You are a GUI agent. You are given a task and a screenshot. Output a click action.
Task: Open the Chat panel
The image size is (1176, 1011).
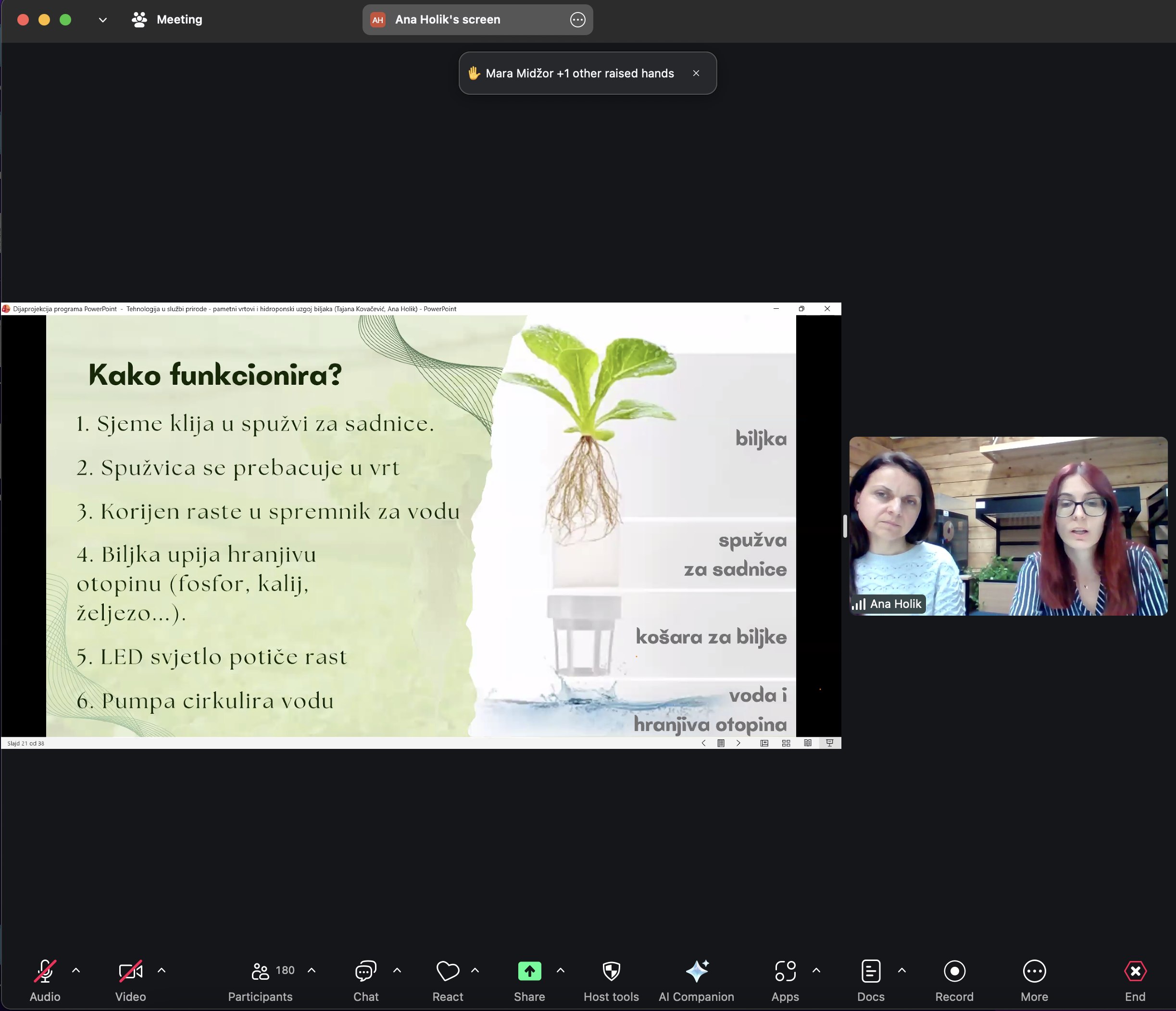pos(365,980)
